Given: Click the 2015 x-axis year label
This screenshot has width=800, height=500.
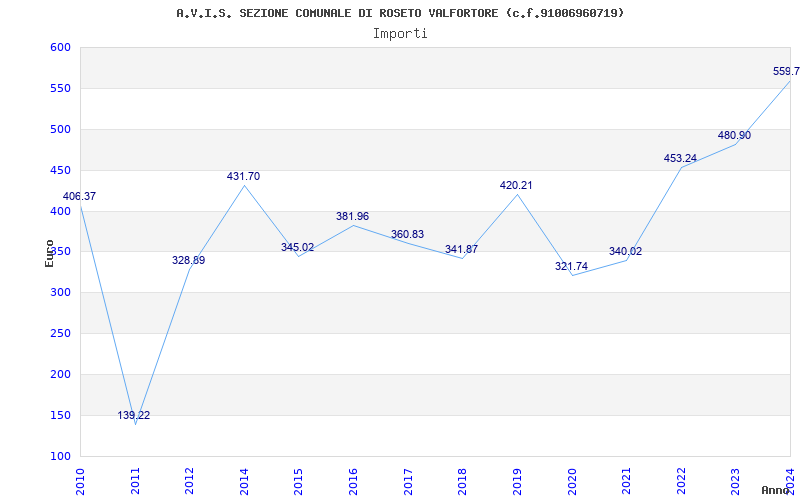Looking at the screenshot, I should [298, 481].
